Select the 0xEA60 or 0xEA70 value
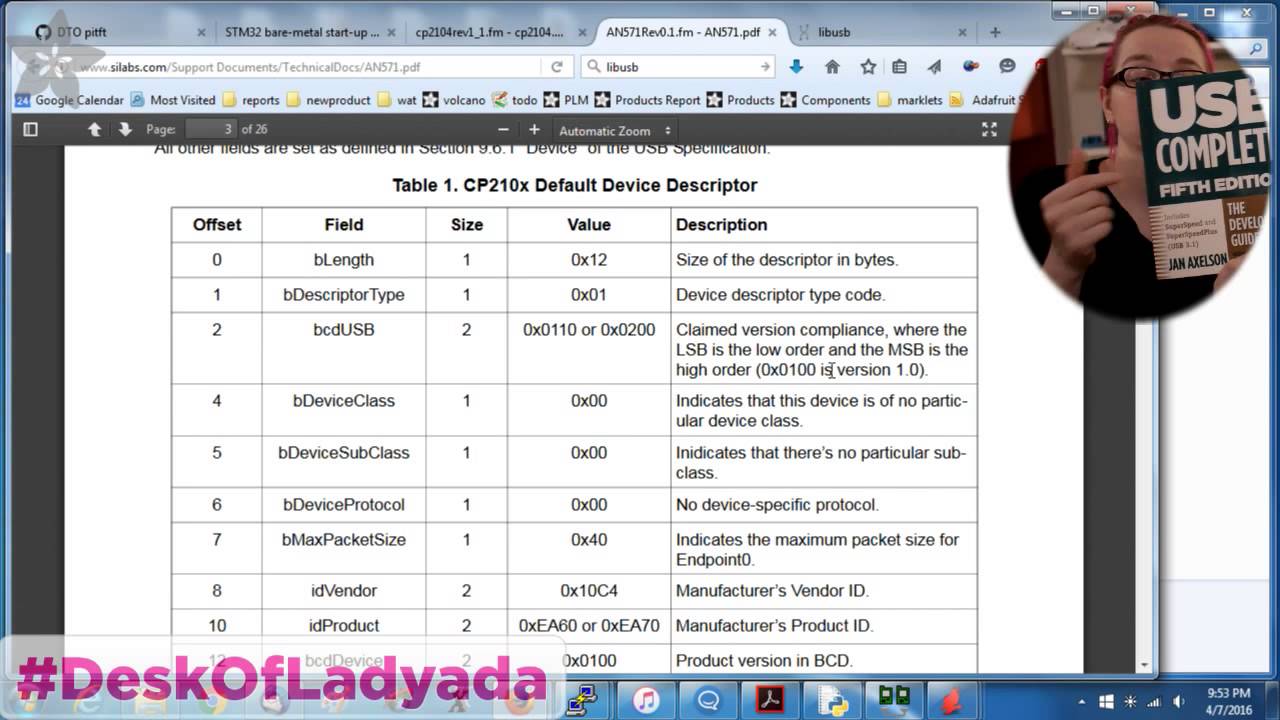The image size is (1280, 720). click(x=589, y=626)
